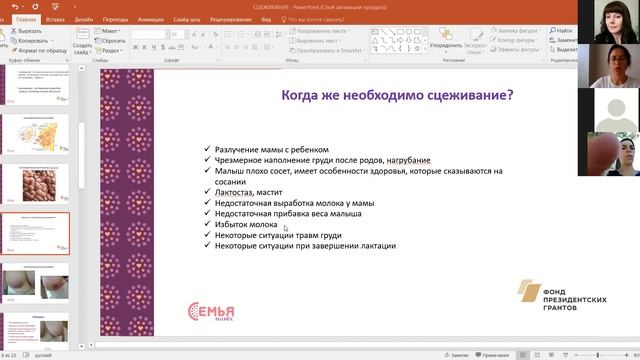640x360 pixels.
Task: Open the font size combo box
Action: tap(179, 35)
